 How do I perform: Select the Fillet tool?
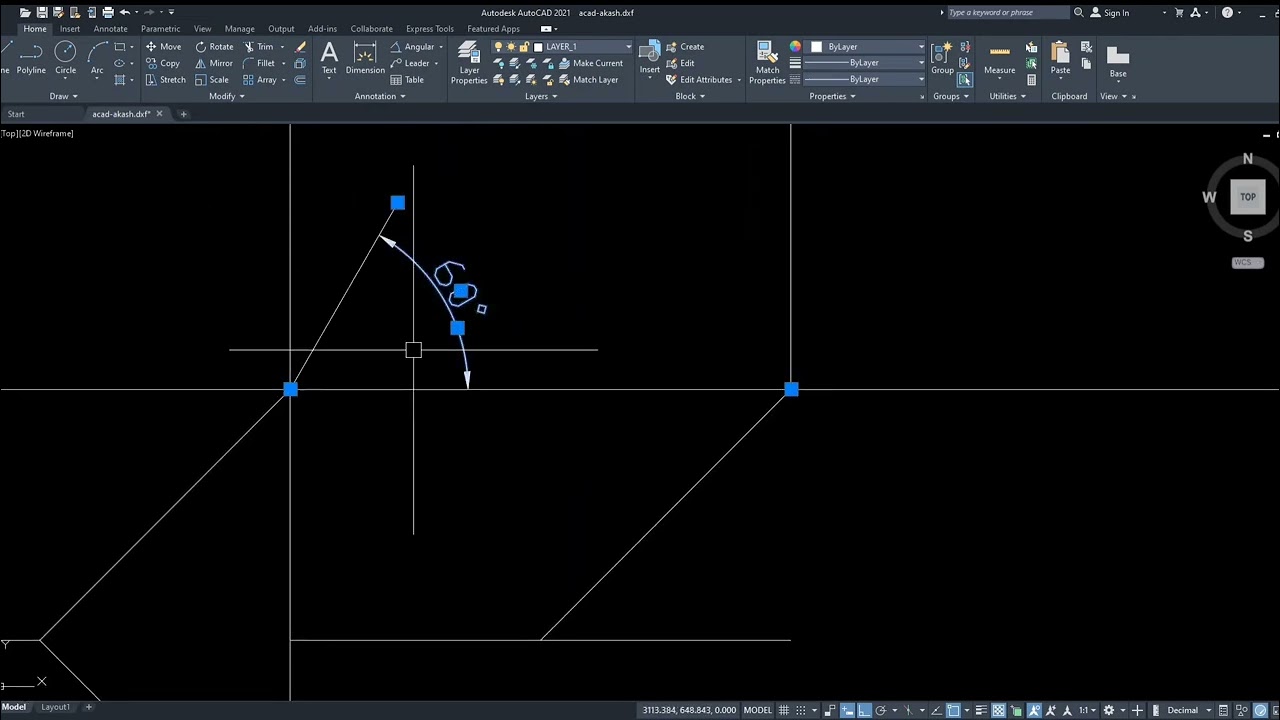[x=259, y=63]
